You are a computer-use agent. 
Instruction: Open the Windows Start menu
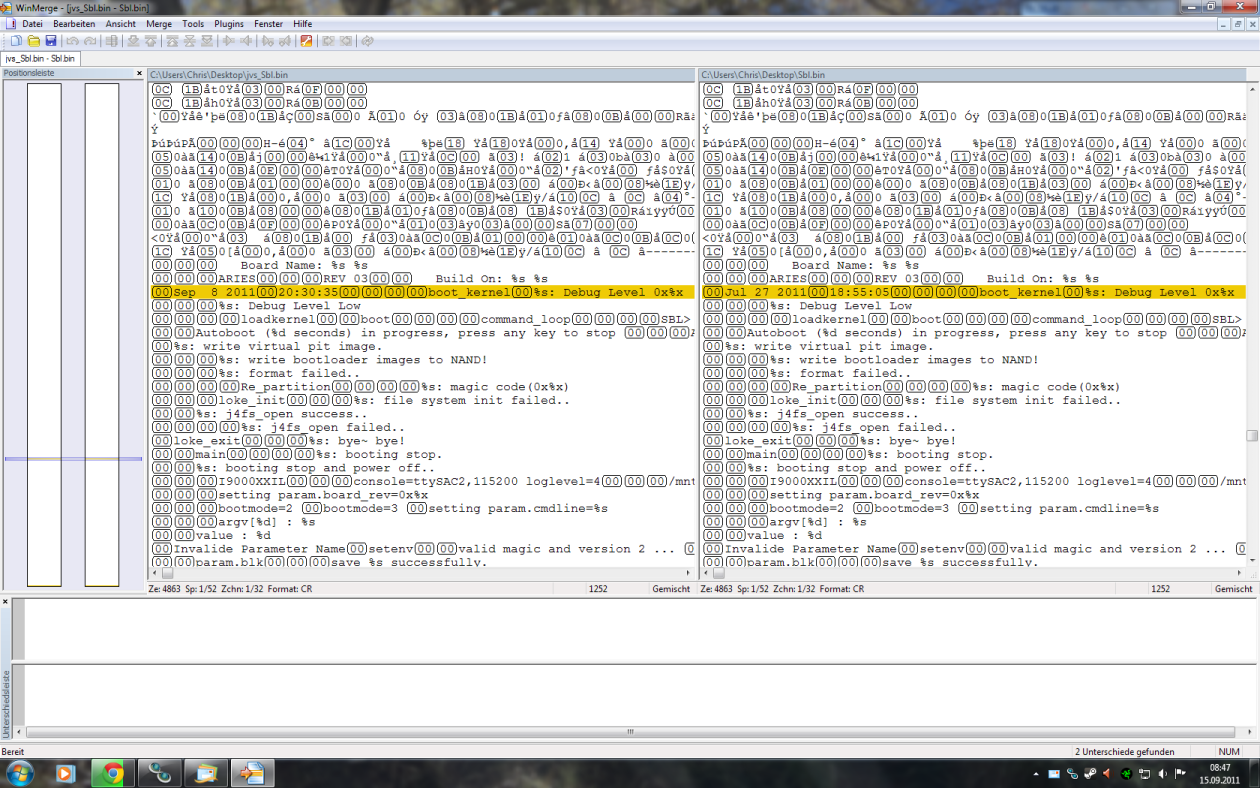[x=19, y=773]
